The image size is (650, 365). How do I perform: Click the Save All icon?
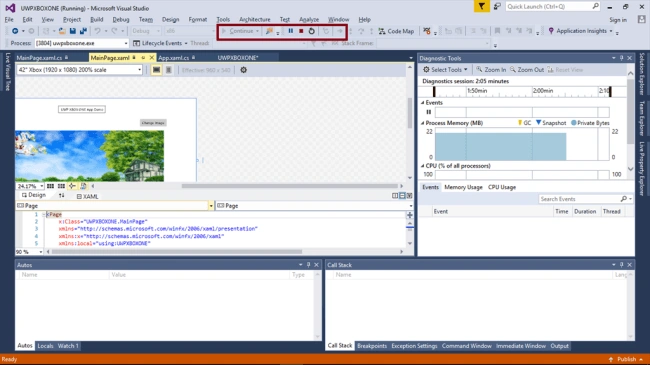pos(83,31)
